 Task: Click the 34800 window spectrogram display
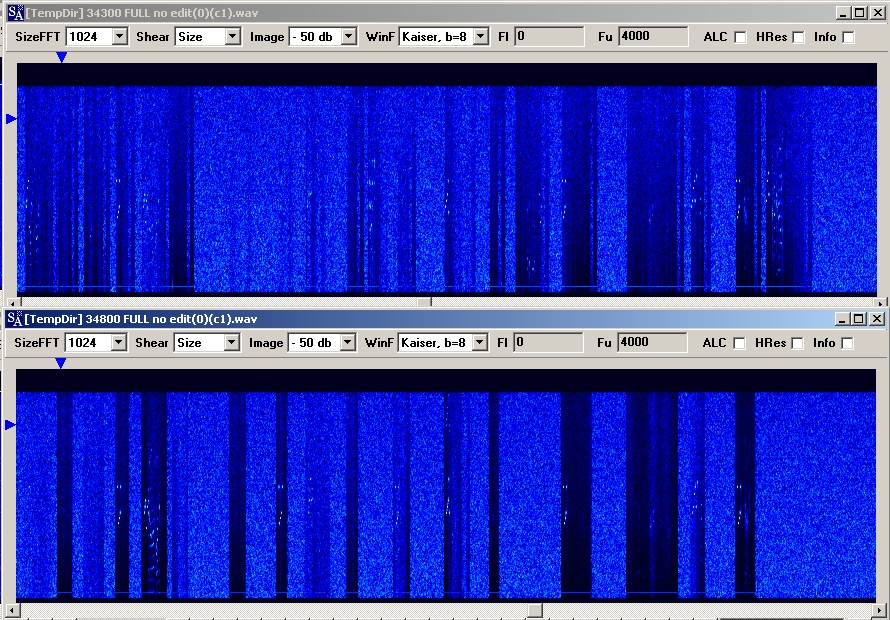[446, 484]
